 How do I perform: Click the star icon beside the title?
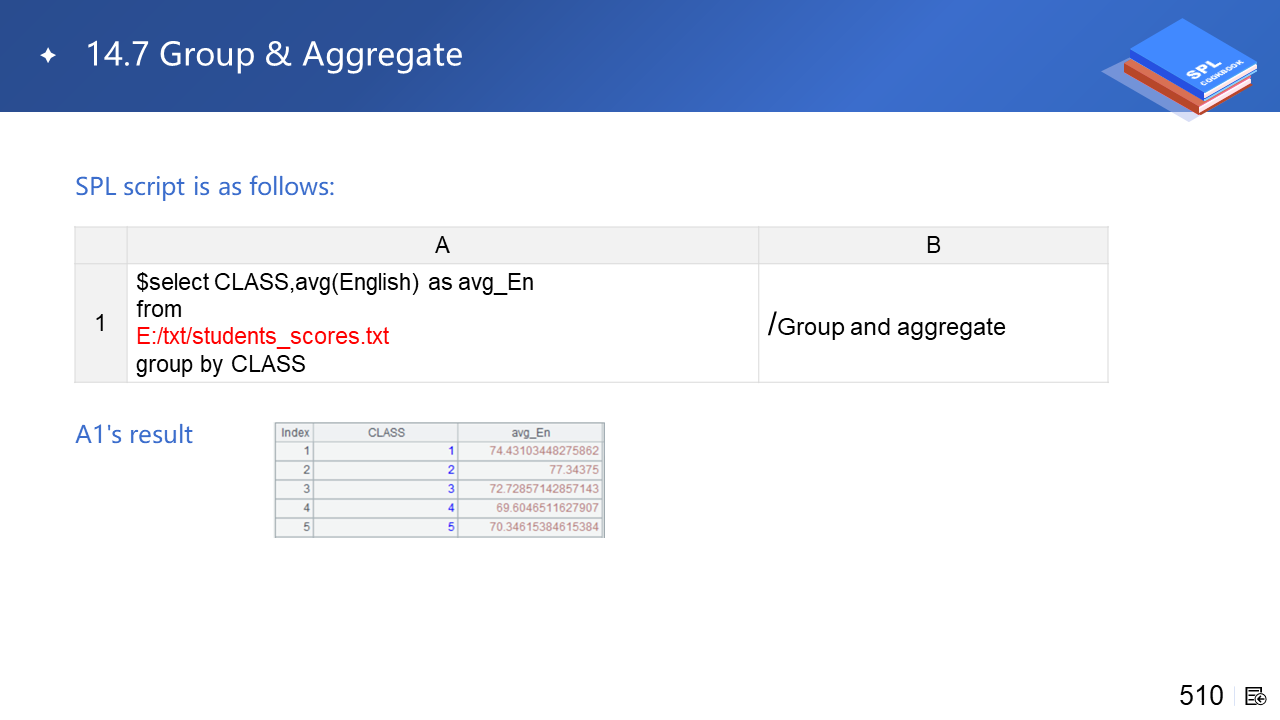(47, 56)
